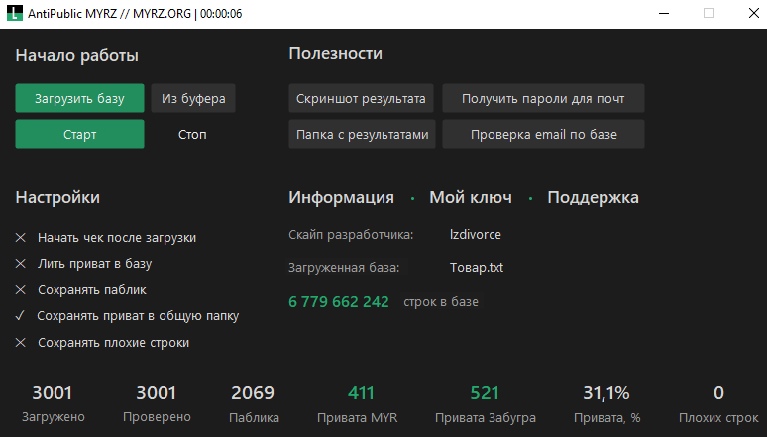
Task: Open the 'Мой ключ' tab
Action: [x=470, y=198]
